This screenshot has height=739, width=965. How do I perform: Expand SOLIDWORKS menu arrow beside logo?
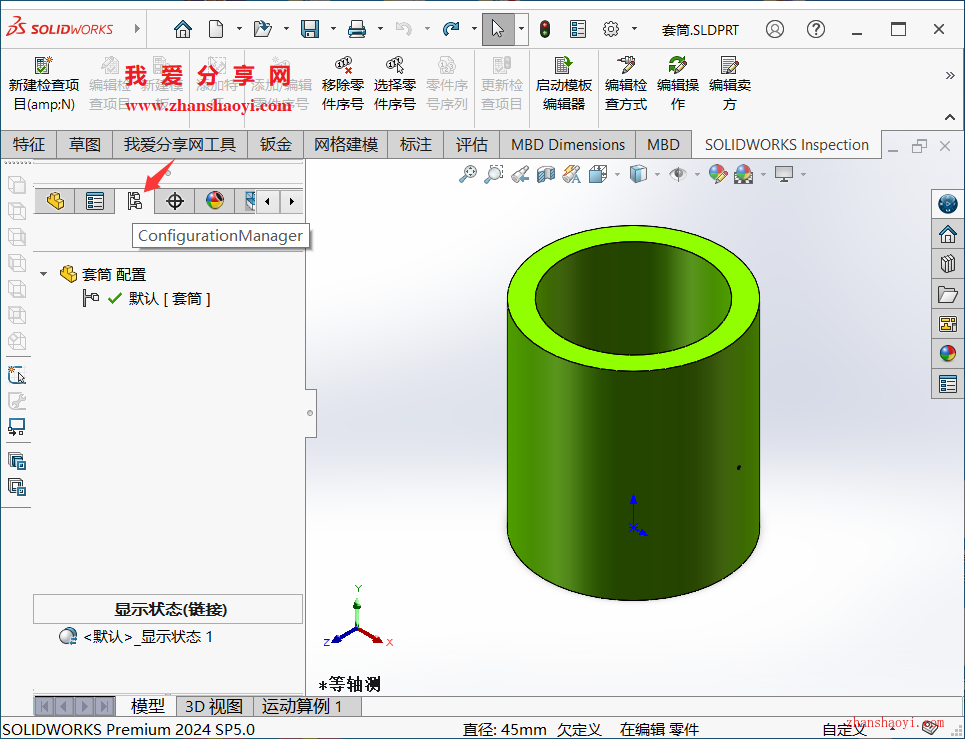click(x=137, y=28)
